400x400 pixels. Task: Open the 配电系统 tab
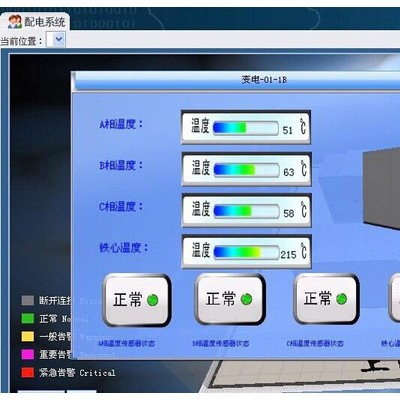[x=35, y=21]
